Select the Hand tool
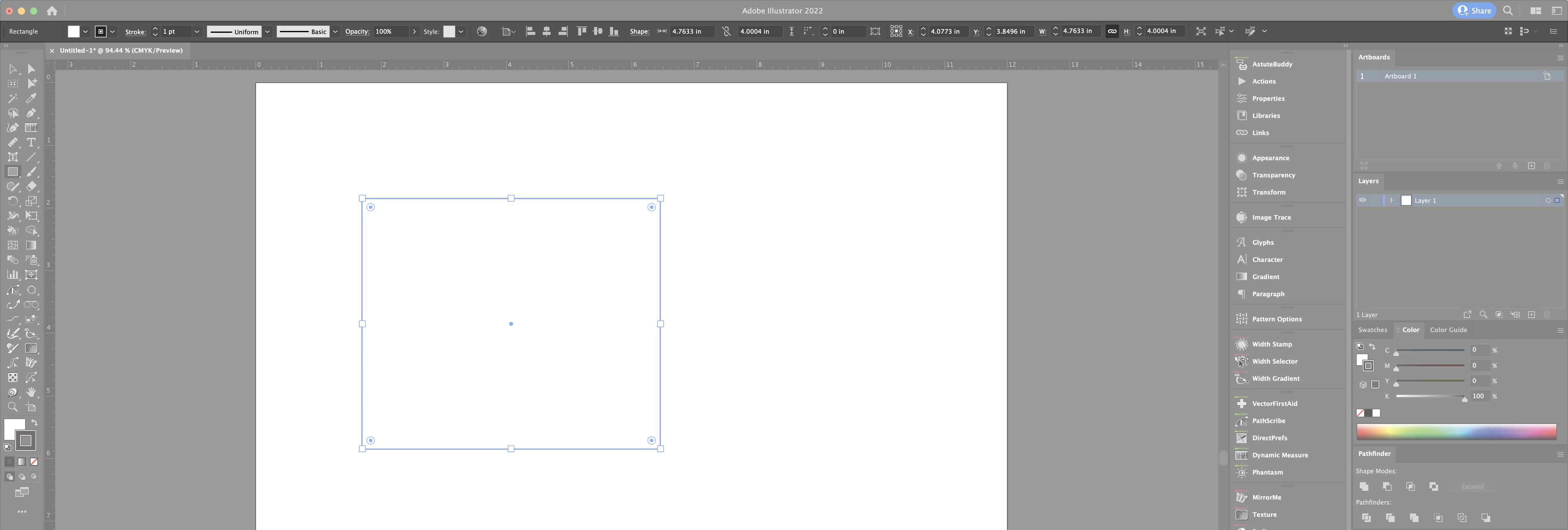 point(31,392)
